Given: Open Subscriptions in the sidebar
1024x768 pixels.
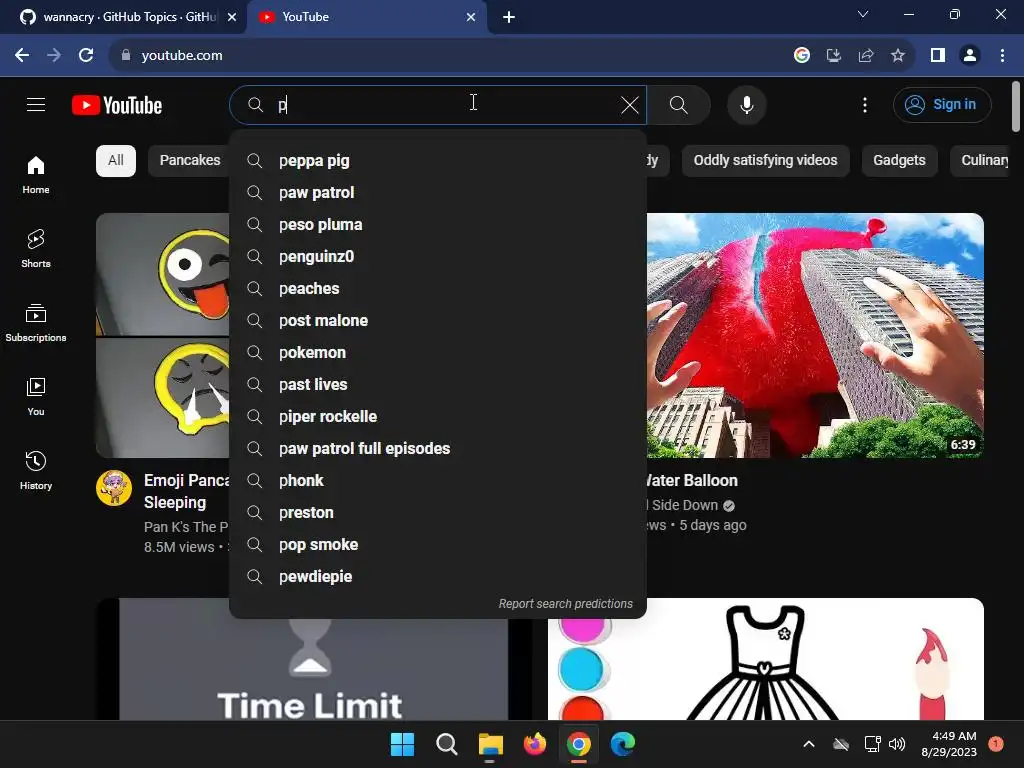Looking at the screenshot, I should [x=36, y=323].
